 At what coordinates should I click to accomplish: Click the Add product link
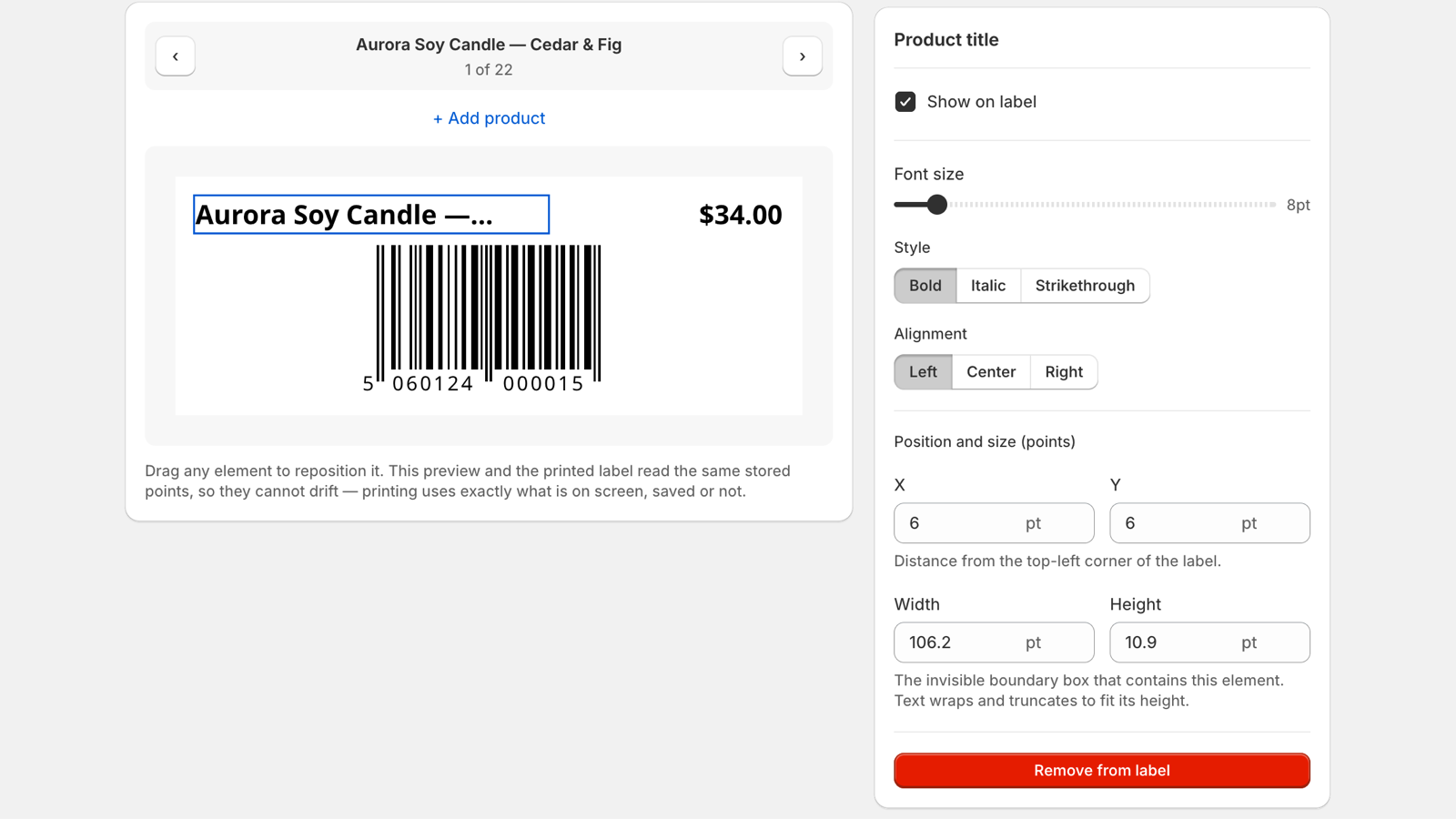(489, 118)
